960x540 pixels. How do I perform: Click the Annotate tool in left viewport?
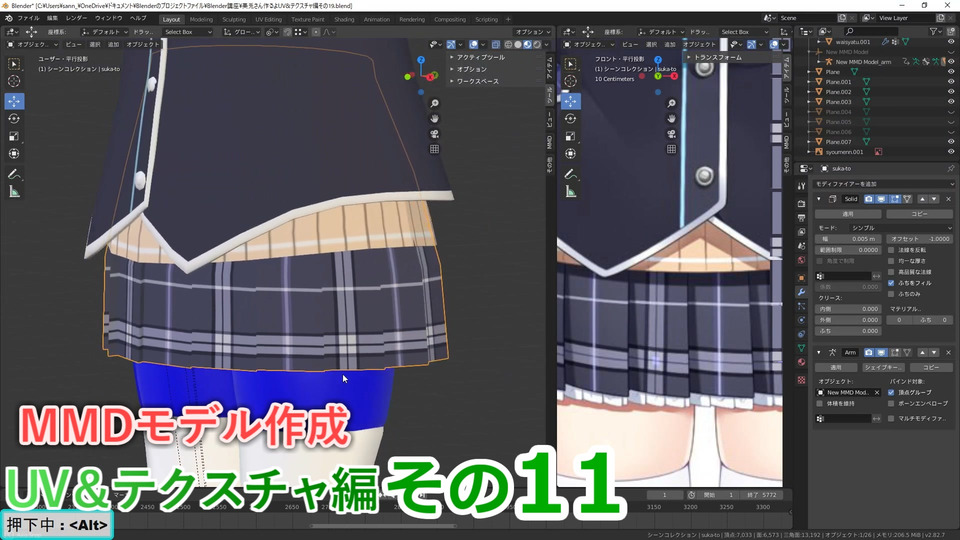click(x=14, y=173)
